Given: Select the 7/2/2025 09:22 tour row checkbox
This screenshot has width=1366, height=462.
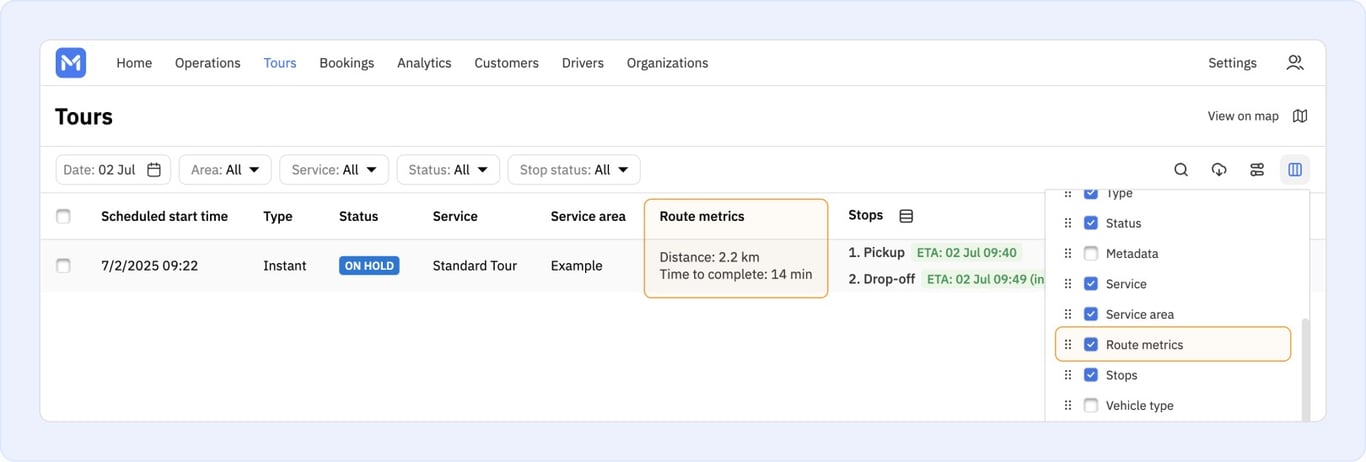Looking at the screenshot, I should [64, 266].
